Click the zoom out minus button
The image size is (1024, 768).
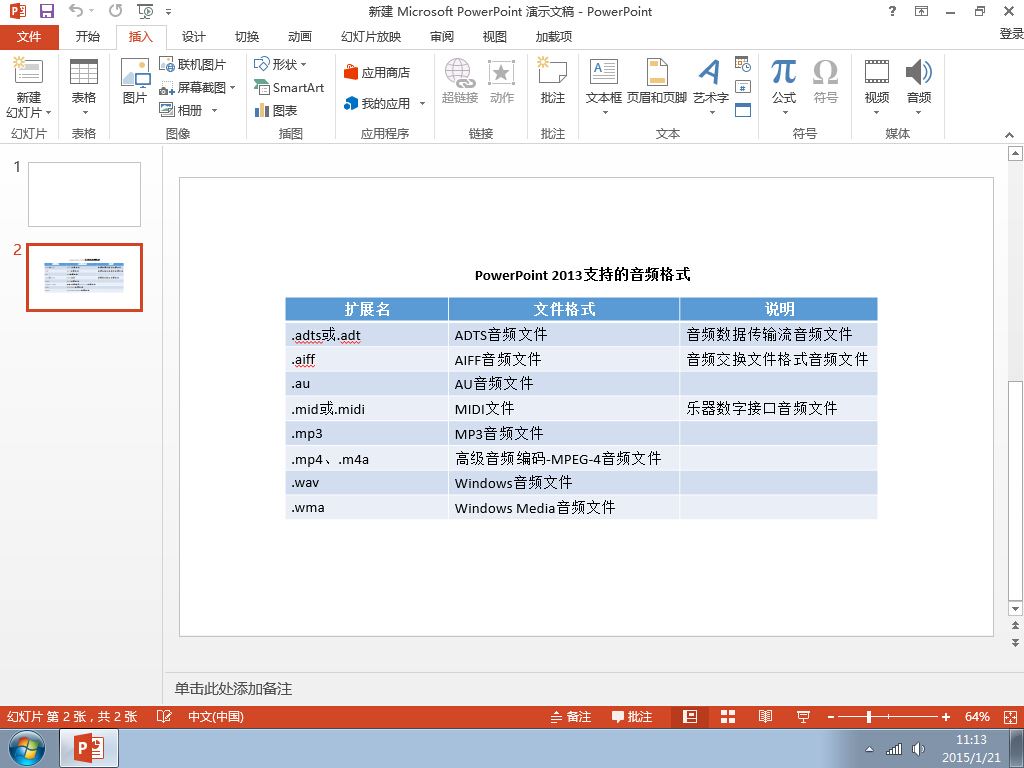coord(831,716)
